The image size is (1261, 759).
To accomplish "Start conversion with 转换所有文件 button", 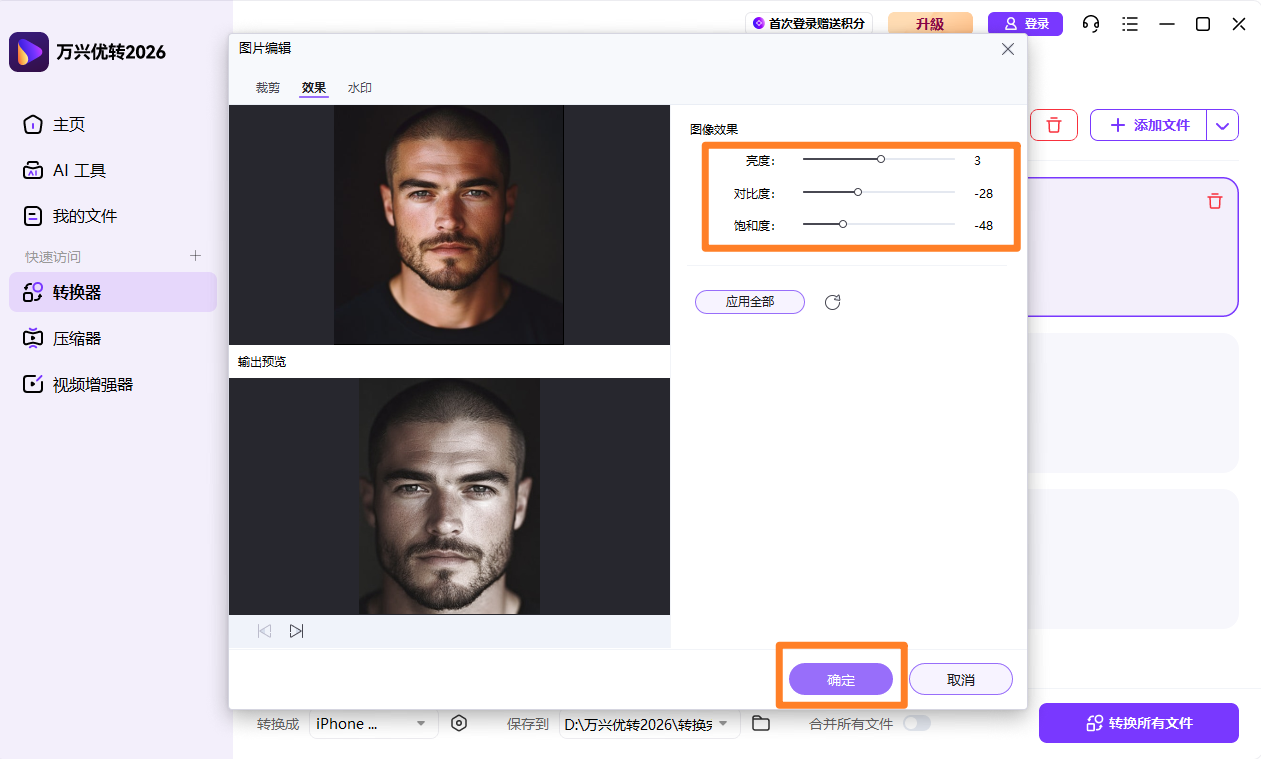I will coord(1138,722).
